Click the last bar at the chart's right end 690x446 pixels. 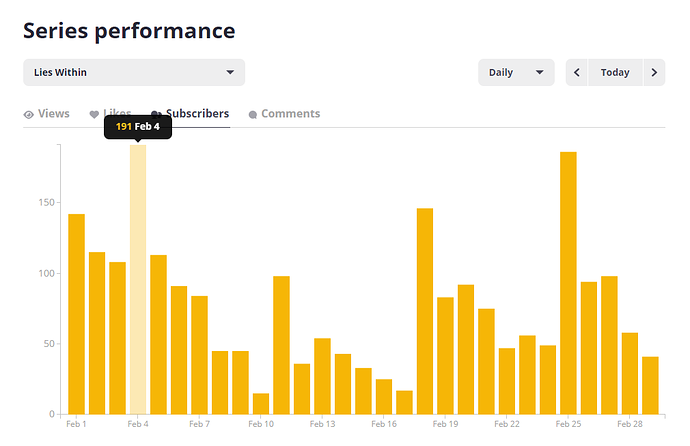650,385
